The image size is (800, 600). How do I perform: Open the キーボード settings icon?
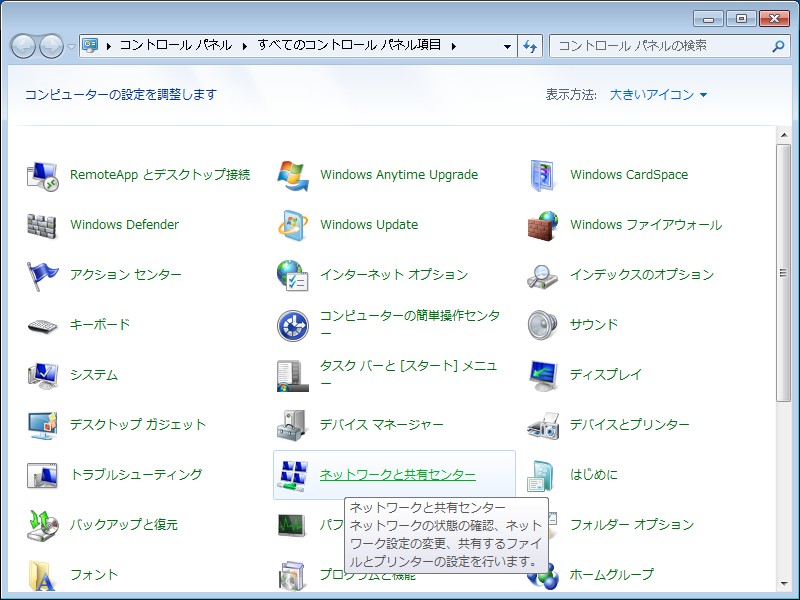(x=41, y=325)
